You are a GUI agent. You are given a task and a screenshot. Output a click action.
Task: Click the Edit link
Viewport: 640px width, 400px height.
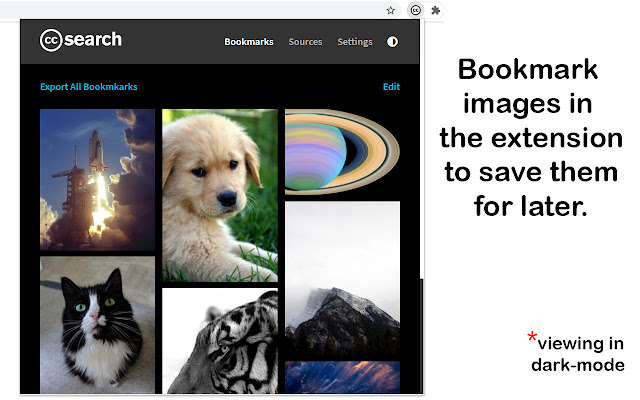point(391,87)
